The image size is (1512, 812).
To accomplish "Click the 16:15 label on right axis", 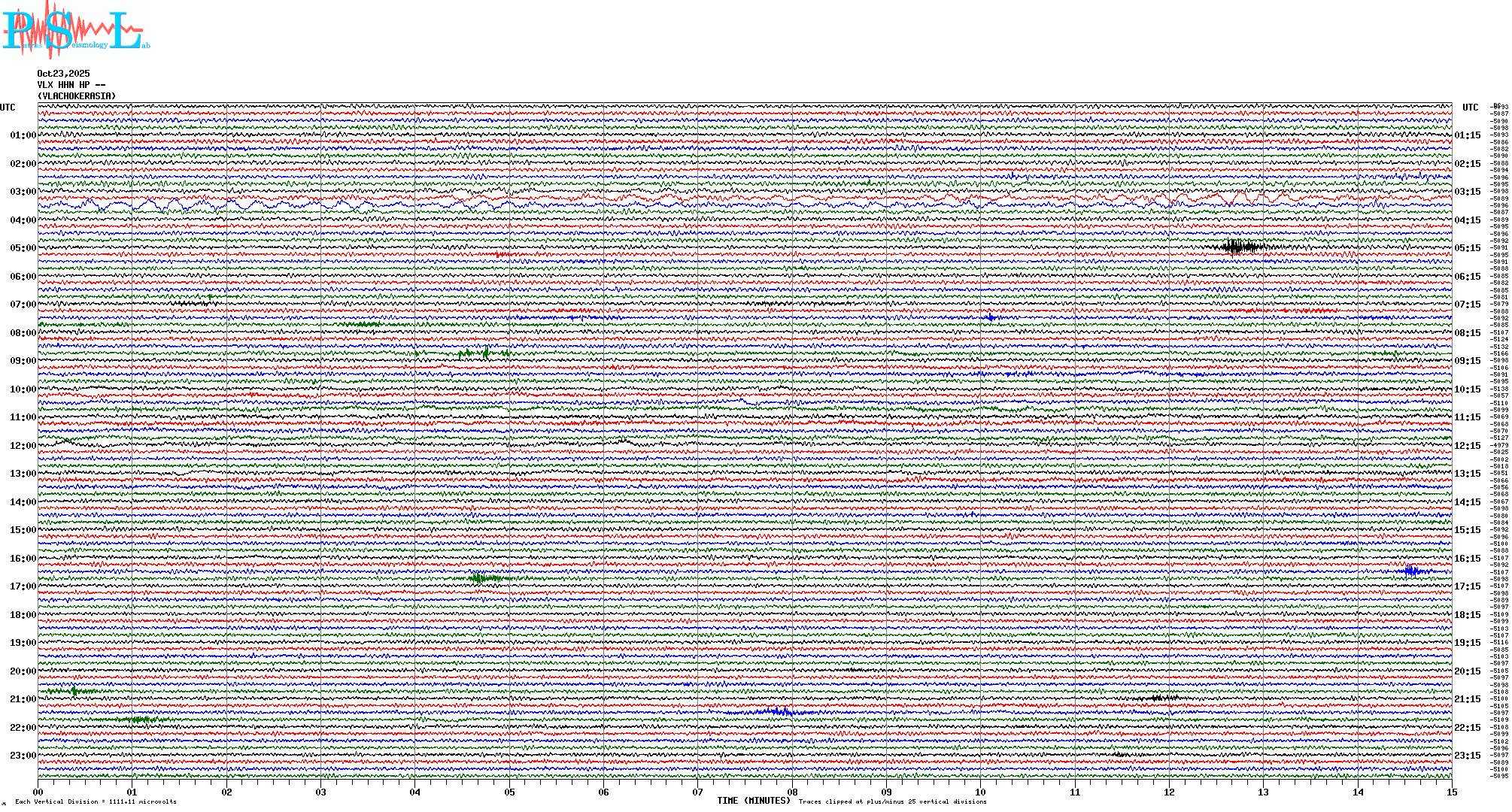I will [x=1467, y=559].
